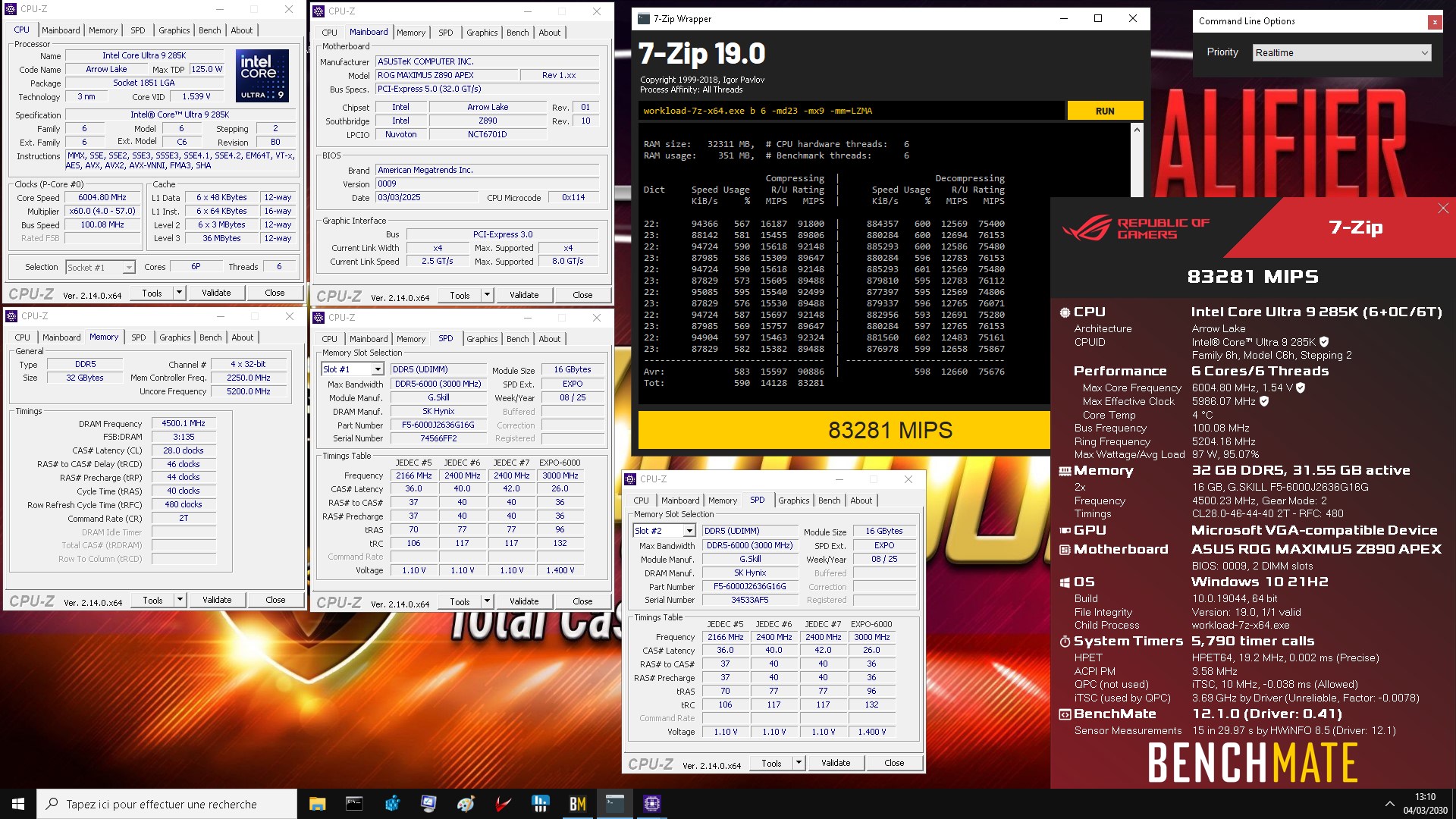Open the blue bars taskbar icon
1456x819 pixels.
coord(540,804)
